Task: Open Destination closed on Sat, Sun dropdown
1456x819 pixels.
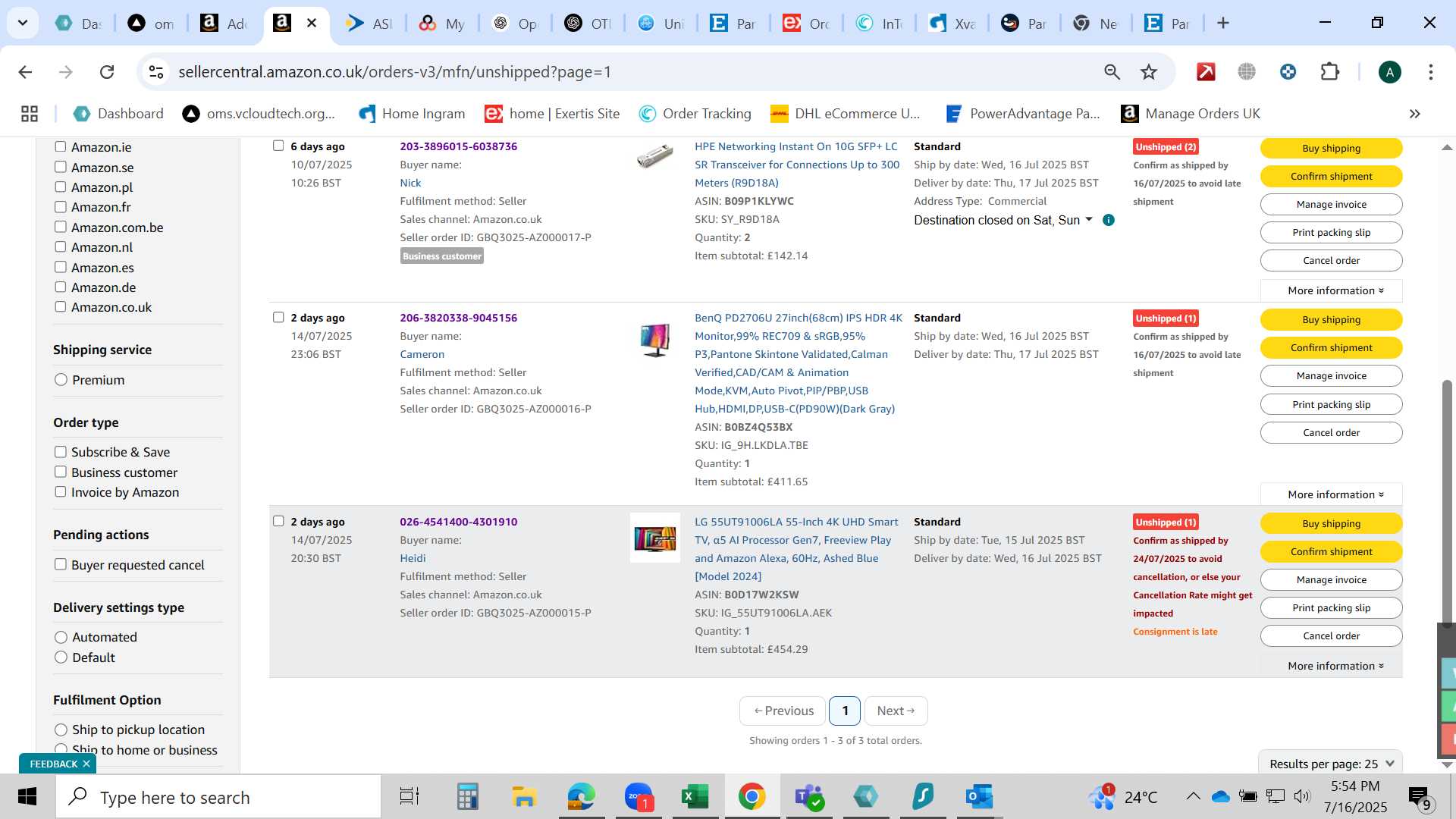Action: (x=1003, y=220)
